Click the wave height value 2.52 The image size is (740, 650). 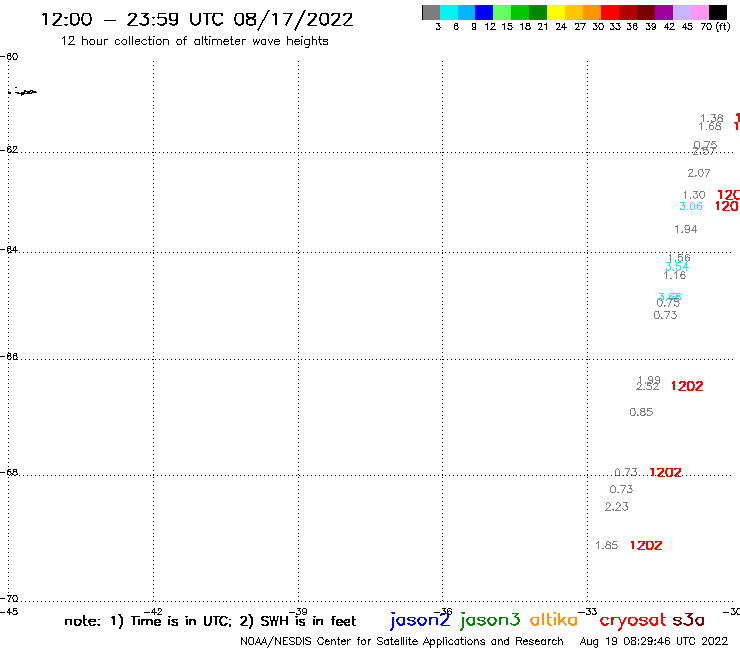(648, 387)
